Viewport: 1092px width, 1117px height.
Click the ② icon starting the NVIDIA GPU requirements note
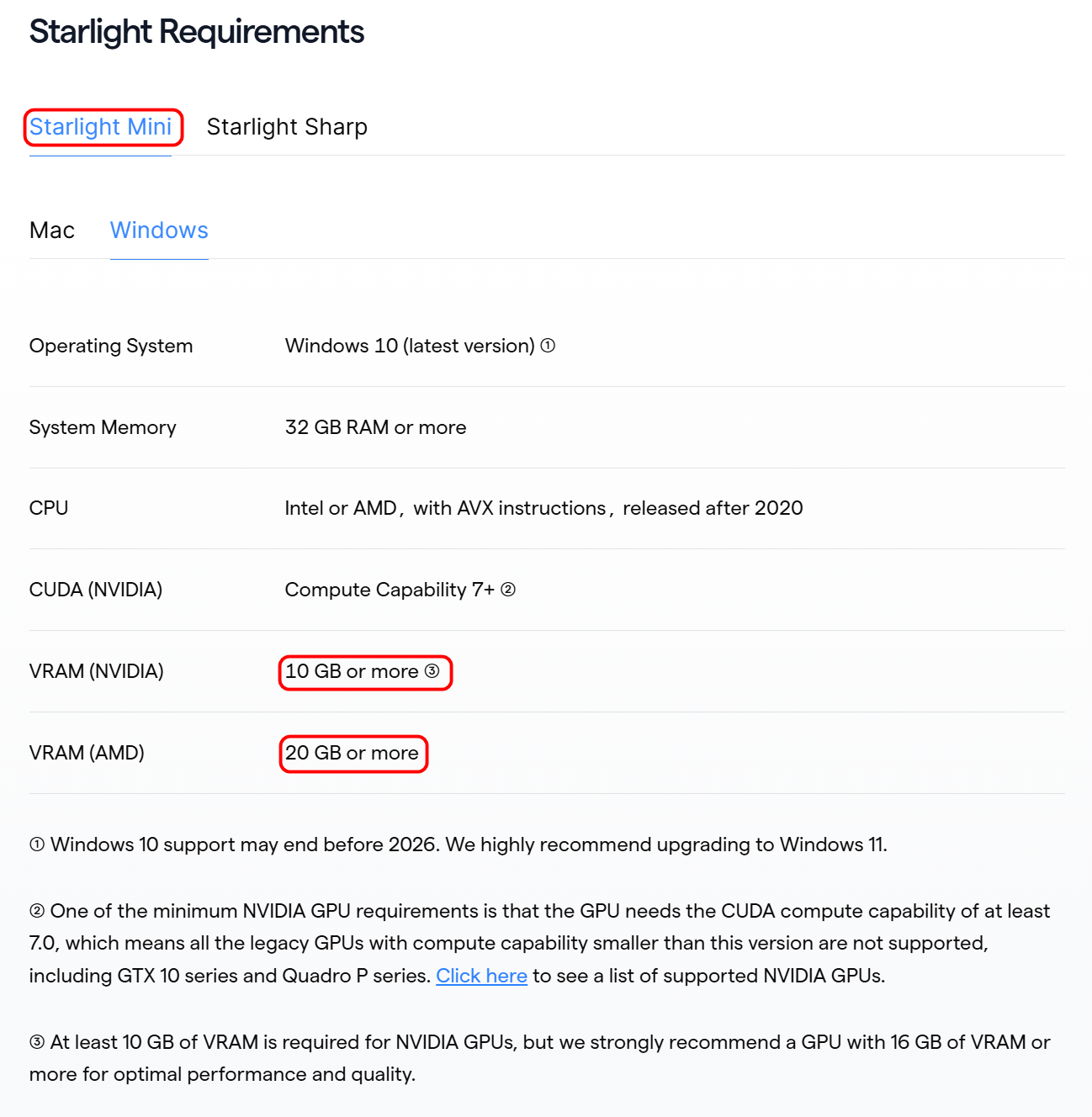[x=37, y=911]
